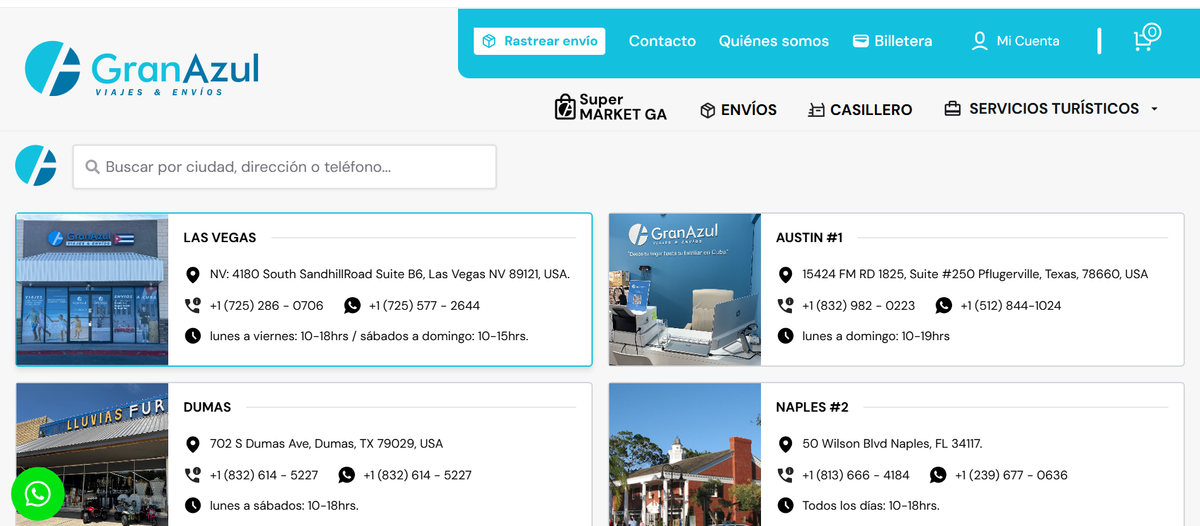Click the Pflugerville address for Austin #1
This screenshot has width=1200, height=526.
point(975,274)
